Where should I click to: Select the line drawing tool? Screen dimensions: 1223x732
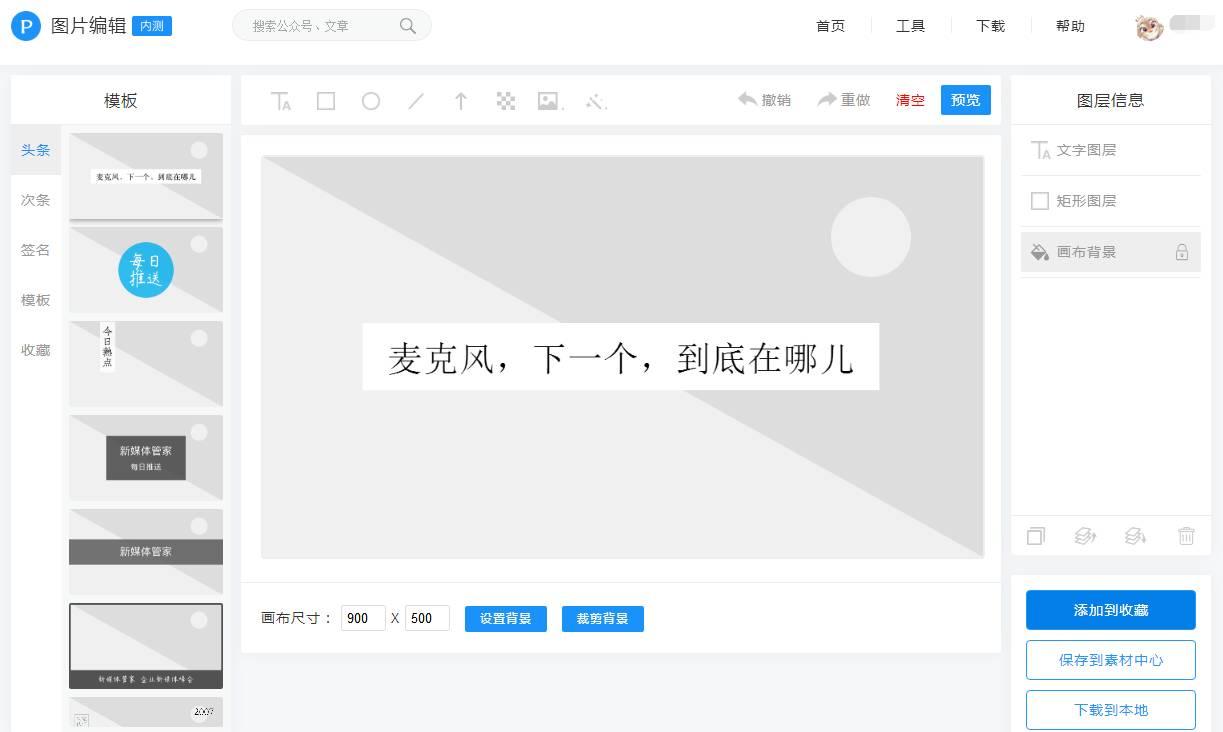[416, 100]
